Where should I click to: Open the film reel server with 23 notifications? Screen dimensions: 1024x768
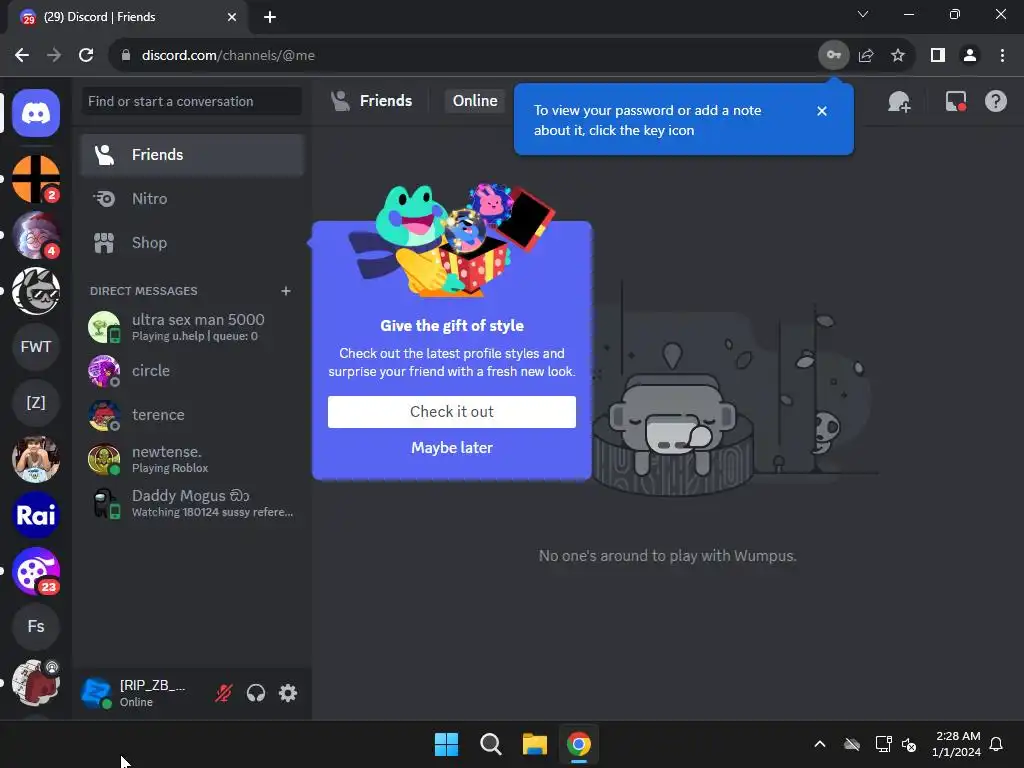[36, 571]
